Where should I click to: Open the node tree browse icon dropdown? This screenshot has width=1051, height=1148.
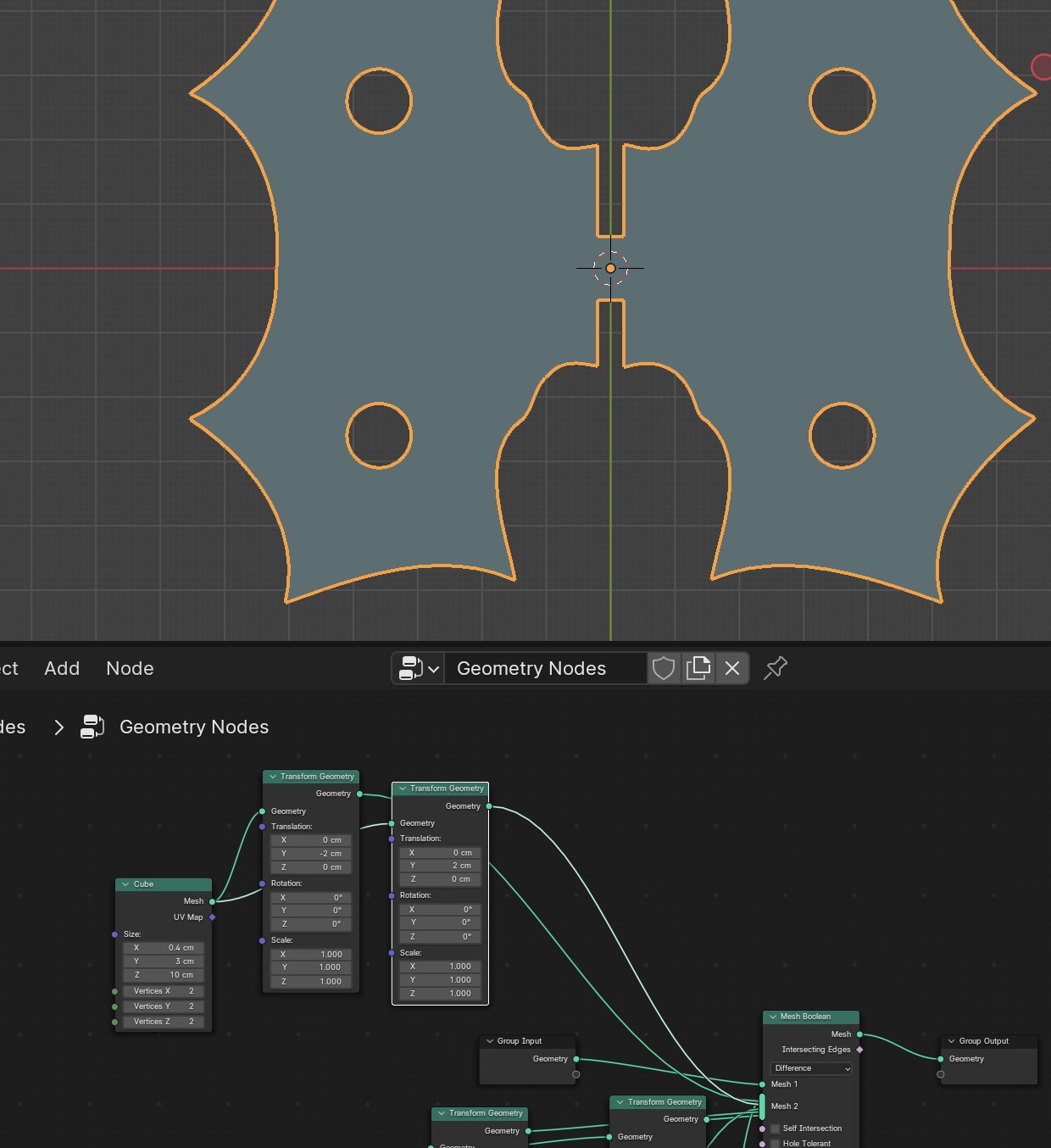(x=420, y=668)
